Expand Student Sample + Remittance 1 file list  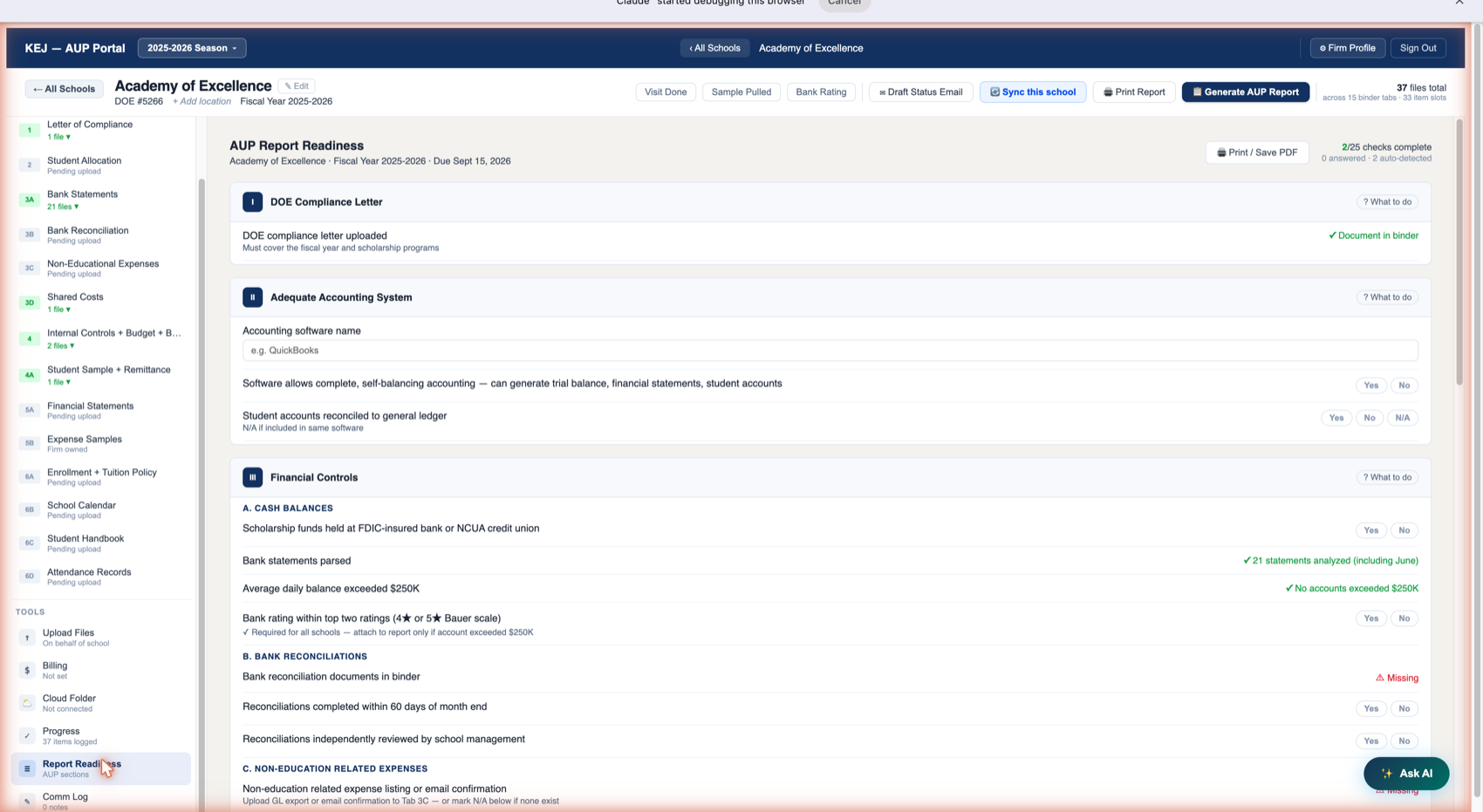tap(59, 382)
